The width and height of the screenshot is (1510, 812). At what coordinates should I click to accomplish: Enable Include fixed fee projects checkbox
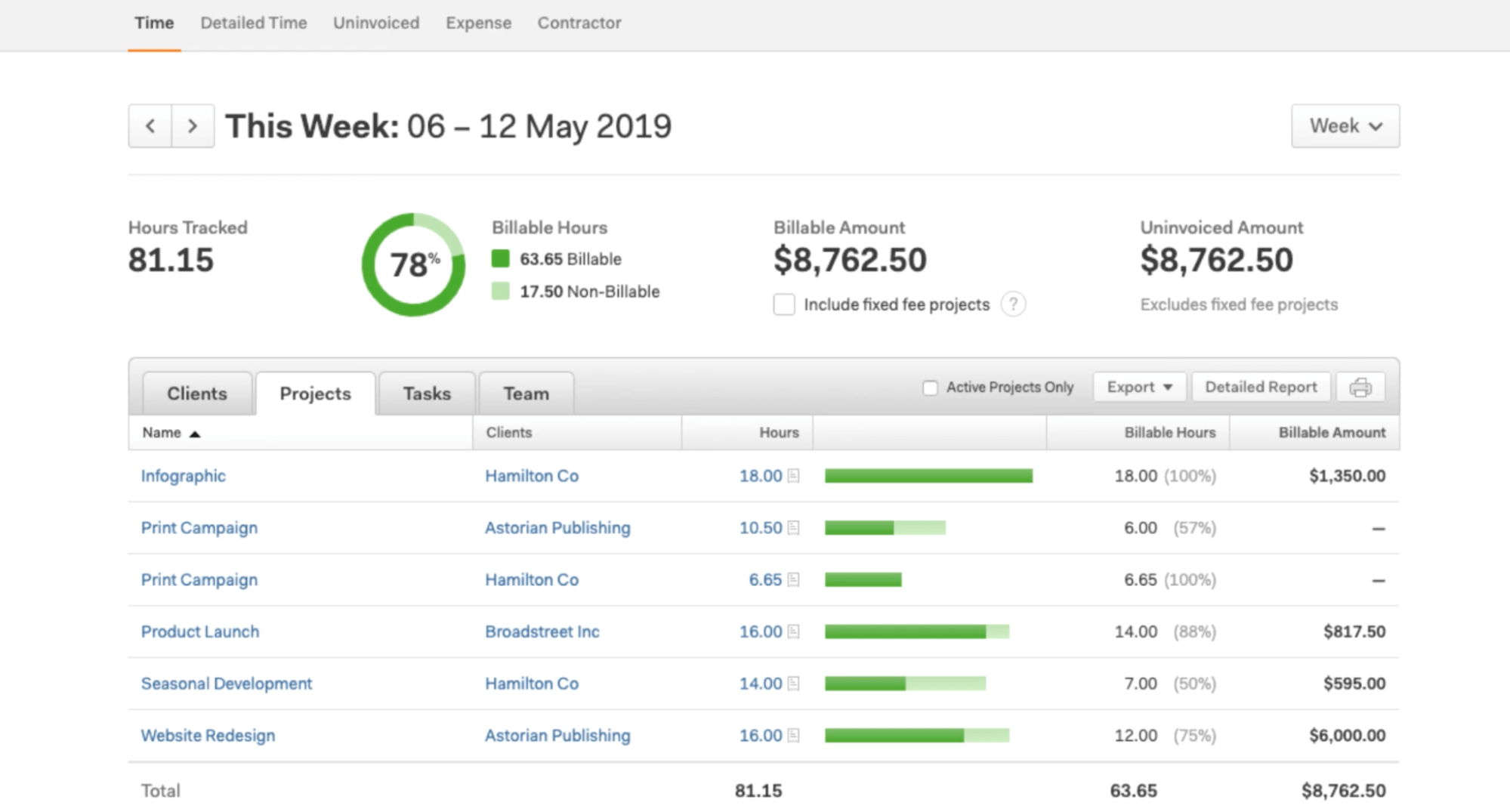pyautogui.click(x=784, y=304)
